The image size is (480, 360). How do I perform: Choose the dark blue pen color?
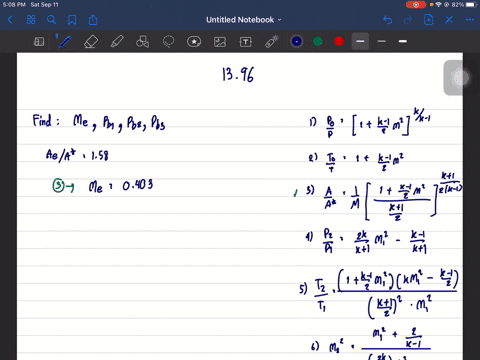pyautogui.click(x=297, y=41)
